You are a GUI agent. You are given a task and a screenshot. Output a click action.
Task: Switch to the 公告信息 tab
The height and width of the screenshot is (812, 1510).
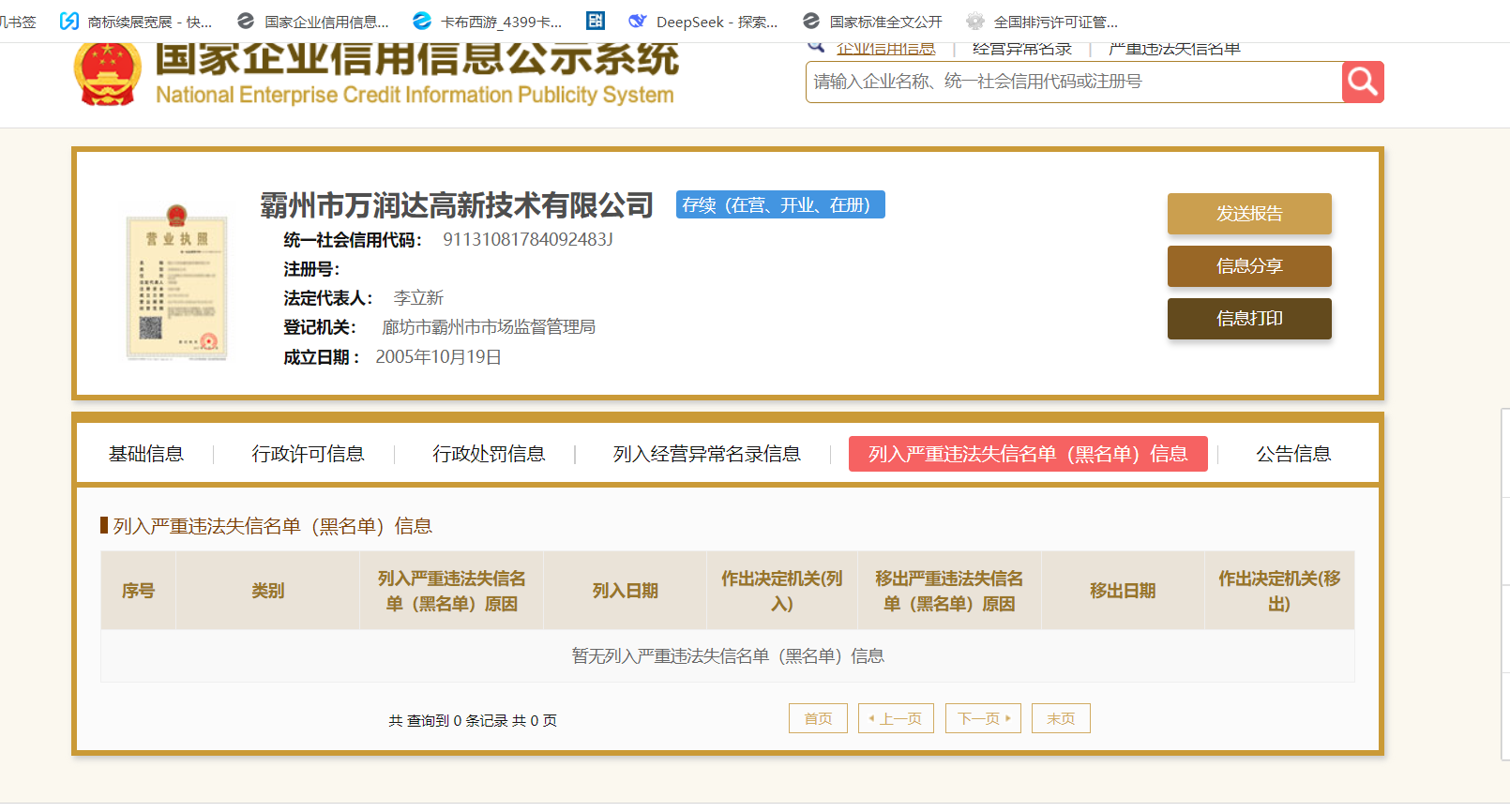tap(1293, 454)
